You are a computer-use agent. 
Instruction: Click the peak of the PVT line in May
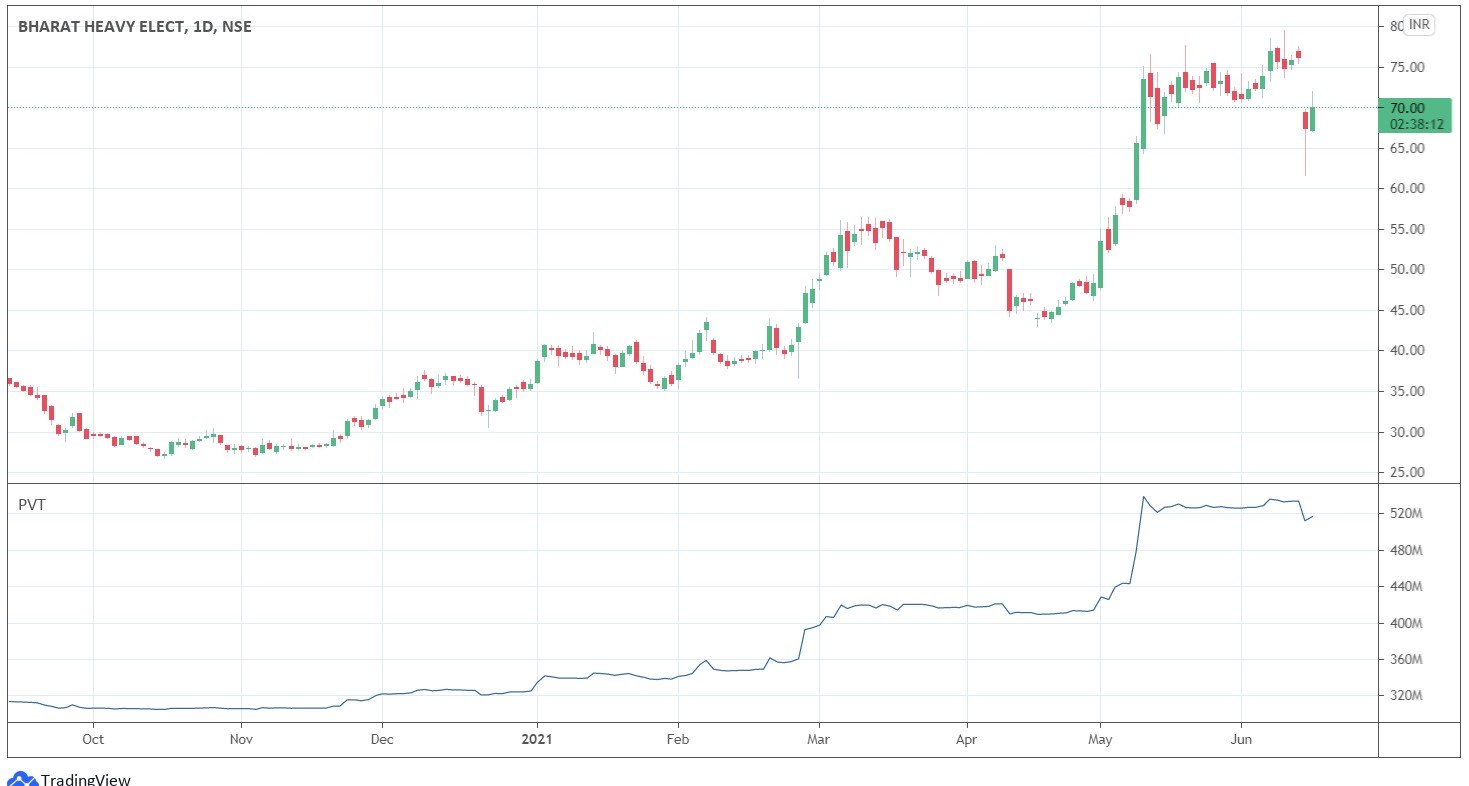point(1143,496)
